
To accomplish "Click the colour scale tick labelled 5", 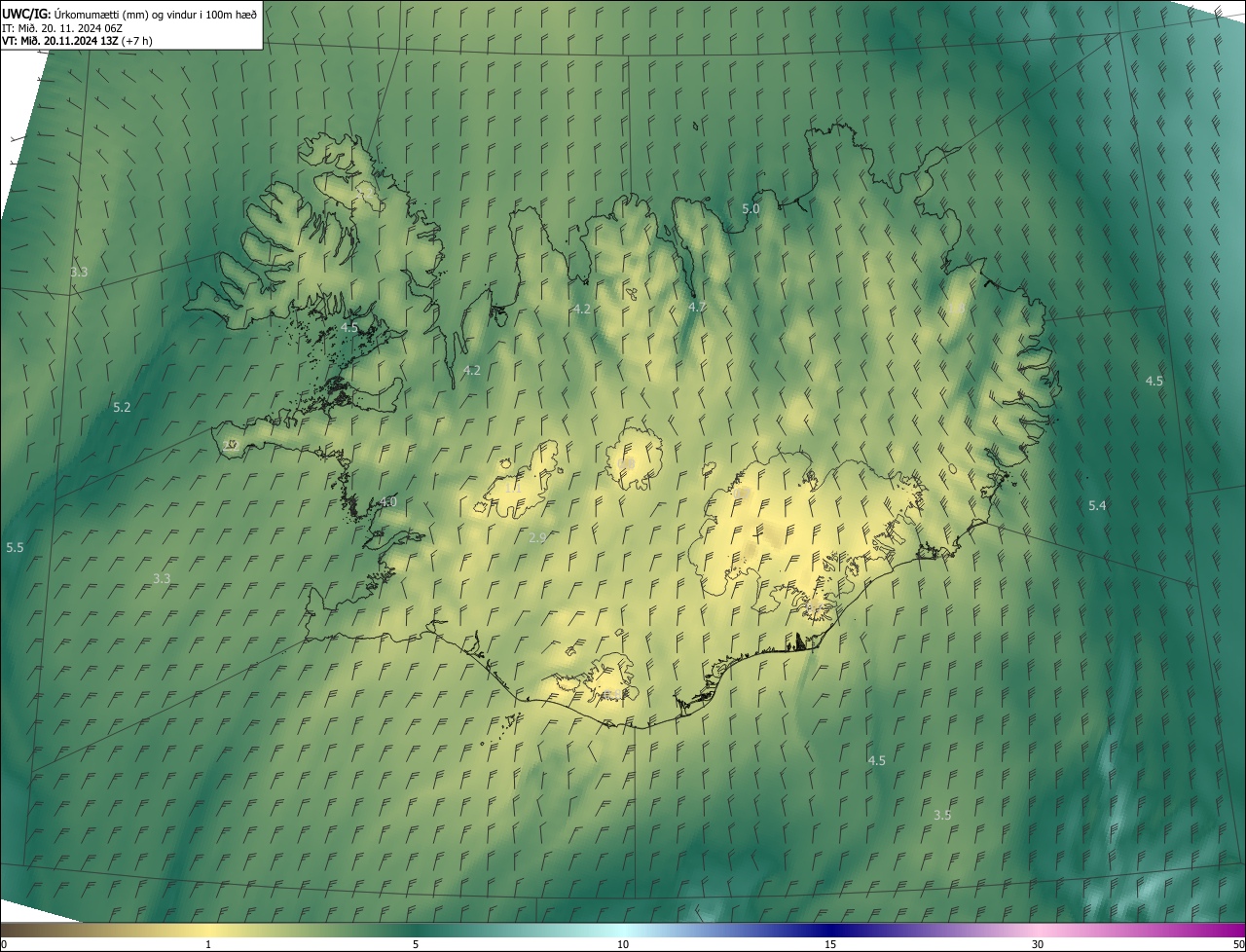I will pos(416,944).
